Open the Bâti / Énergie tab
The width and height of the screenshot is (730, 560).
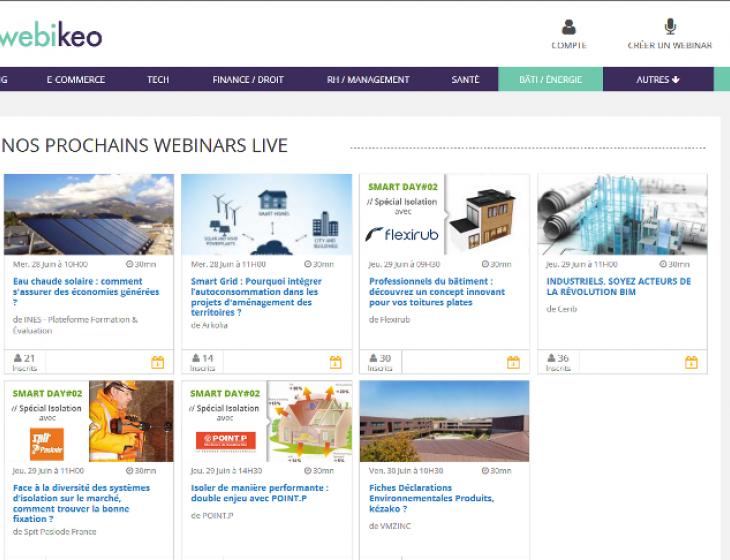pyautogui.click(x=551, y=80)
